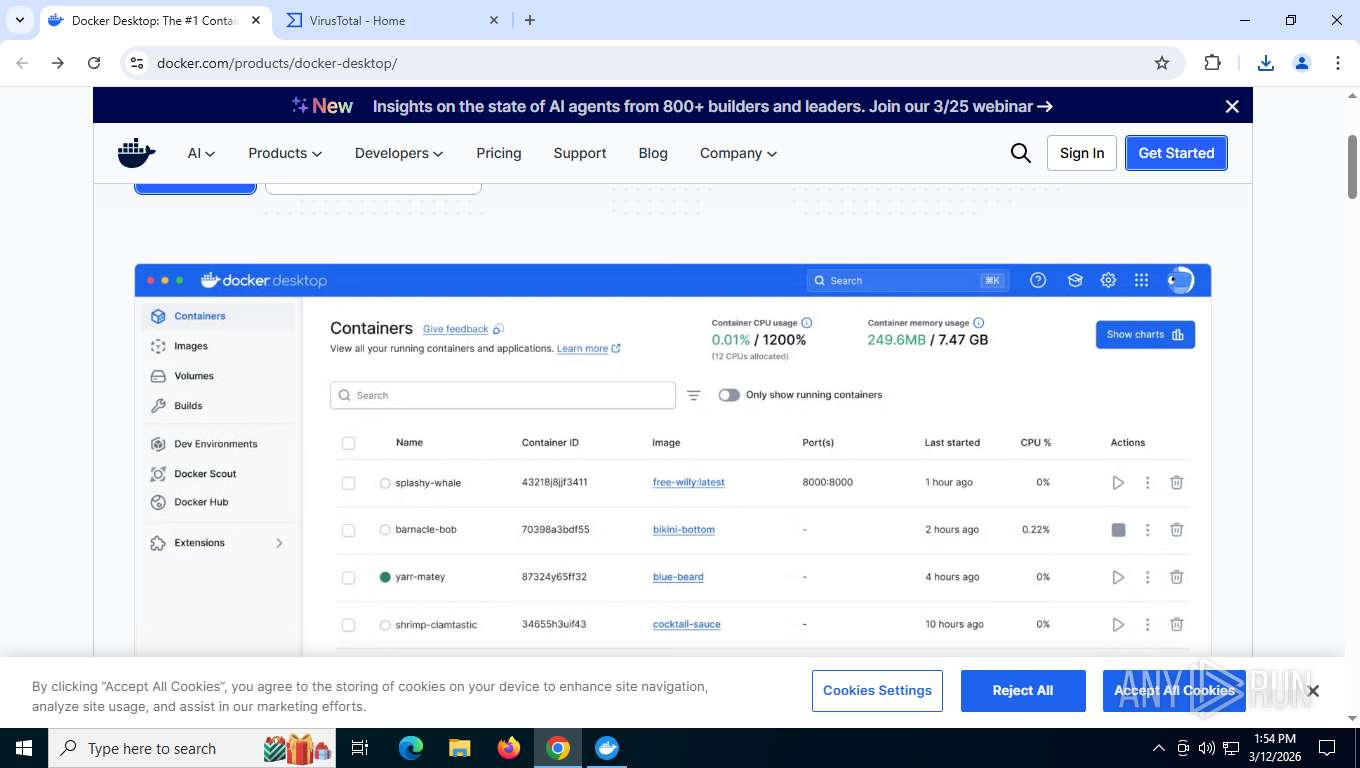Viewport: 1360px width, 768px height.
Task: Open the Chrome tab search dropdown
Action: [19, 20]
